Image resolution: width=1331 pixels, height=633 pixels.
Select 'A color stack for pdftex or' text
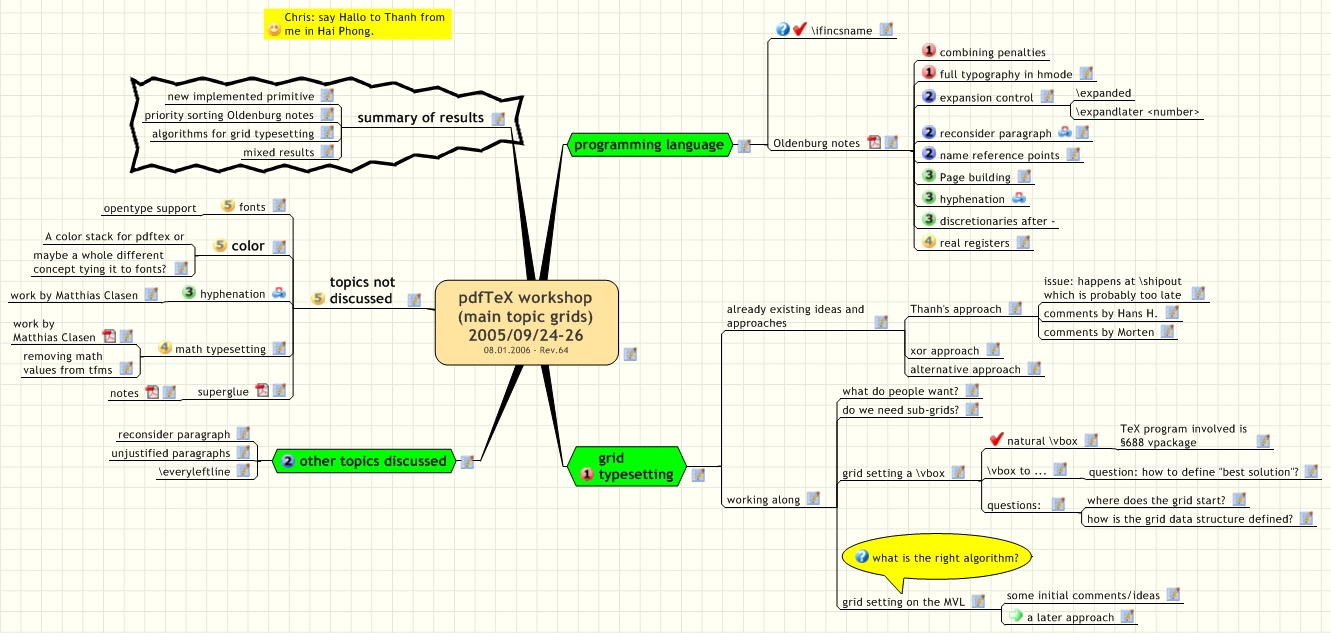pyautogui.click(x=115, y=237)
